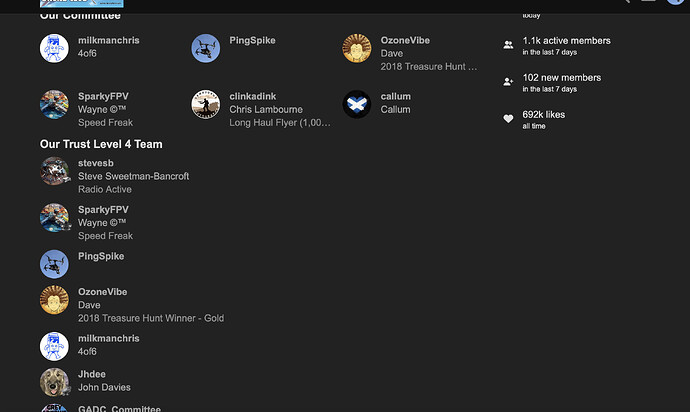Click the heart likes icon
The width and height of the screenshot is (690, 412).
tap(508, 119)
